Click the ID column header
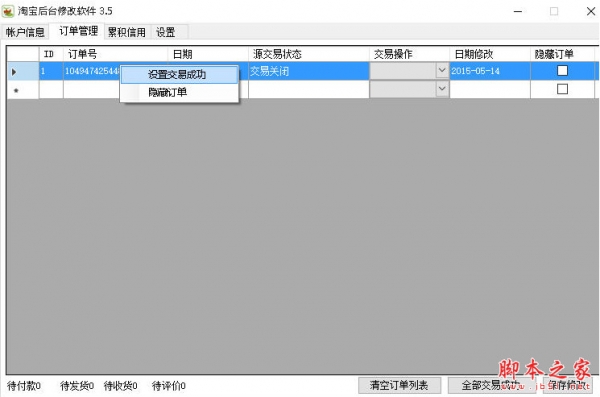 coord(51,54)
